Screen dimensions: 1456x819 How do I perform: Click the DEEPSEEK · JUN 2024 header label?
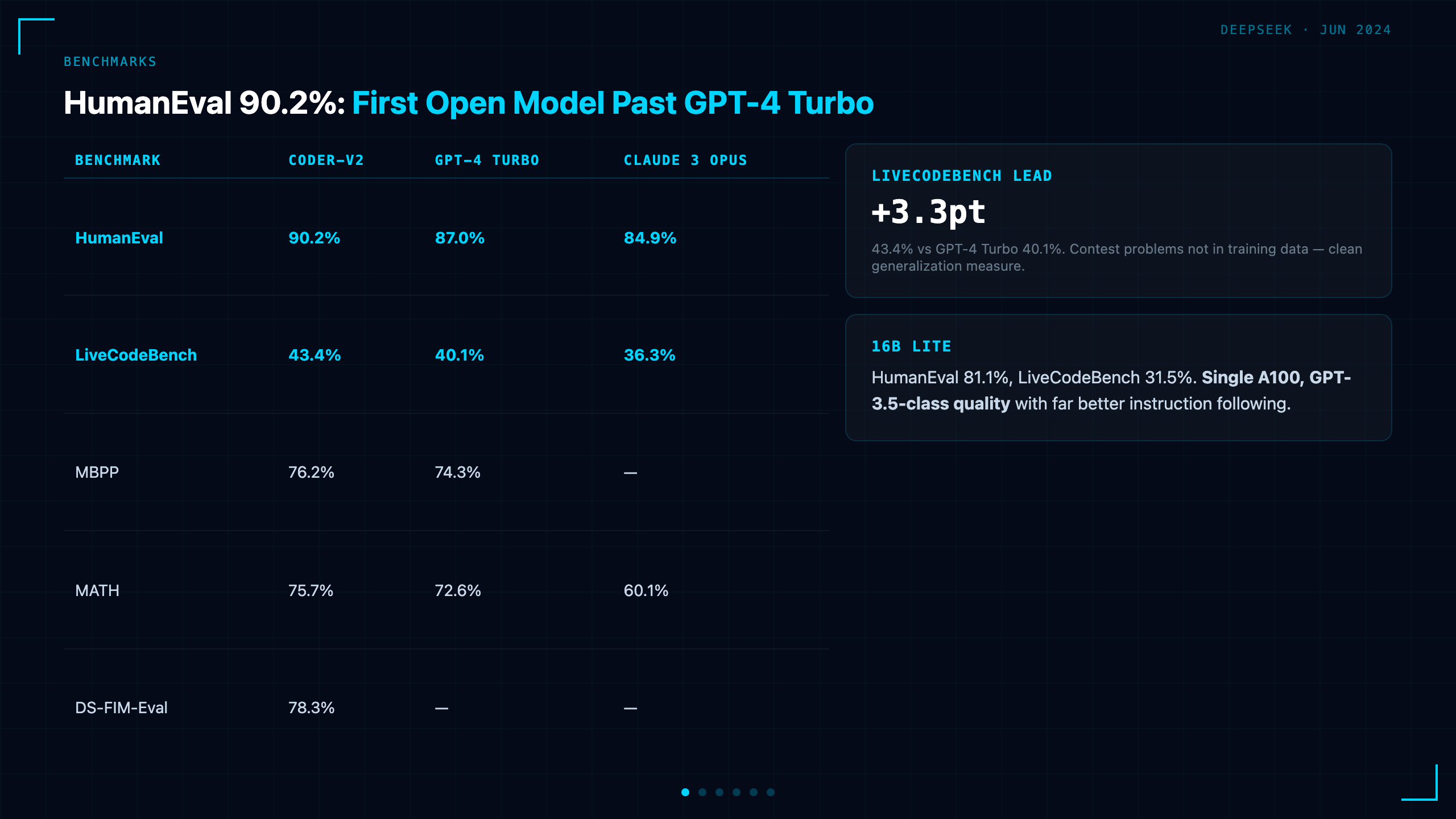[1305, 30]
